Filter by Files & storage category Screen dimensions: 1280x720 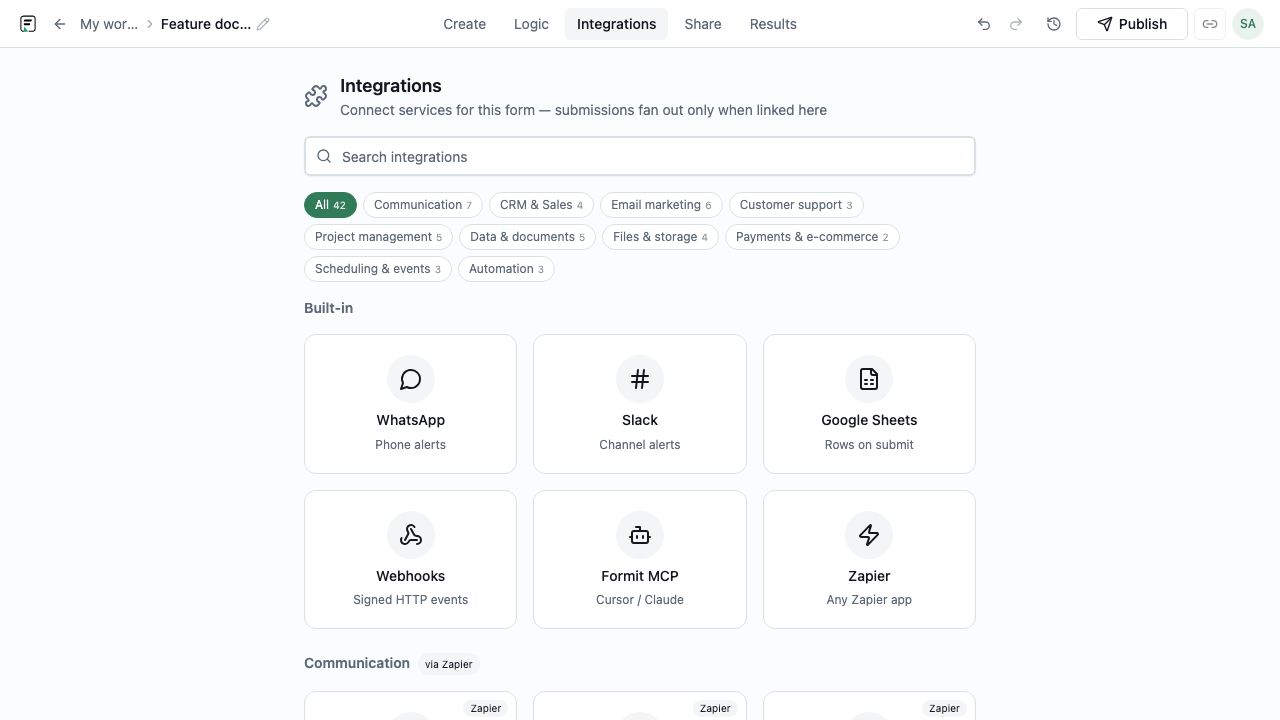(x=660, y=237)
